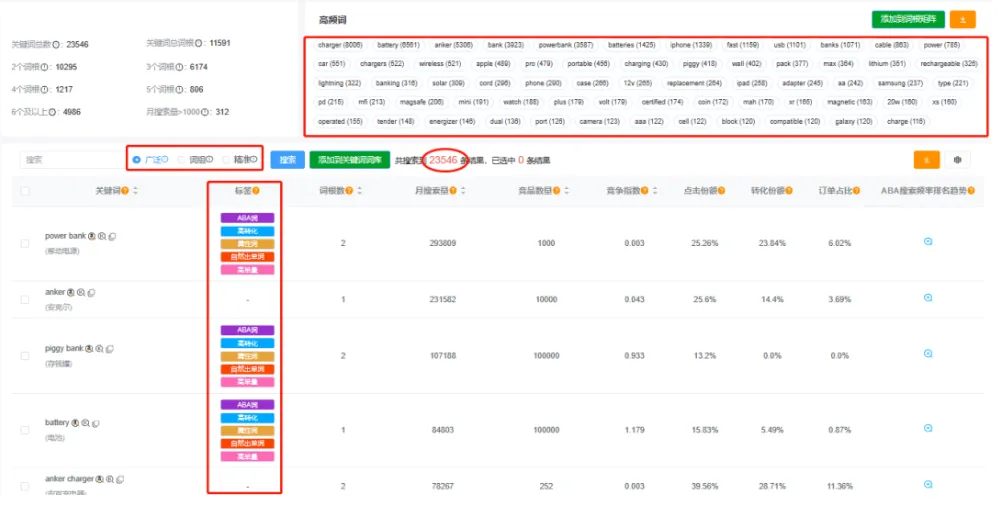Click magnifier icon beside anker keyword
Screen dimensions: 999x520
[81, 292]
